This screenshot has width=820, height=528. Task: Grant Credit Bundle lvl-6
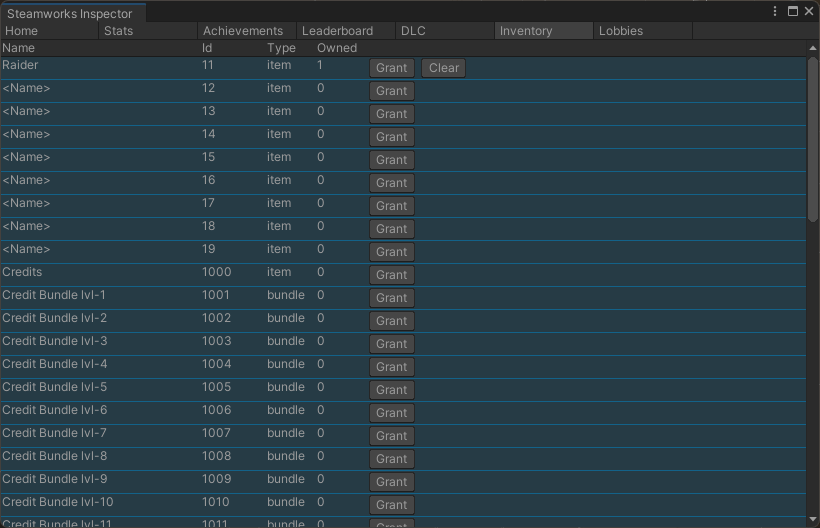[x=392, y=413]
